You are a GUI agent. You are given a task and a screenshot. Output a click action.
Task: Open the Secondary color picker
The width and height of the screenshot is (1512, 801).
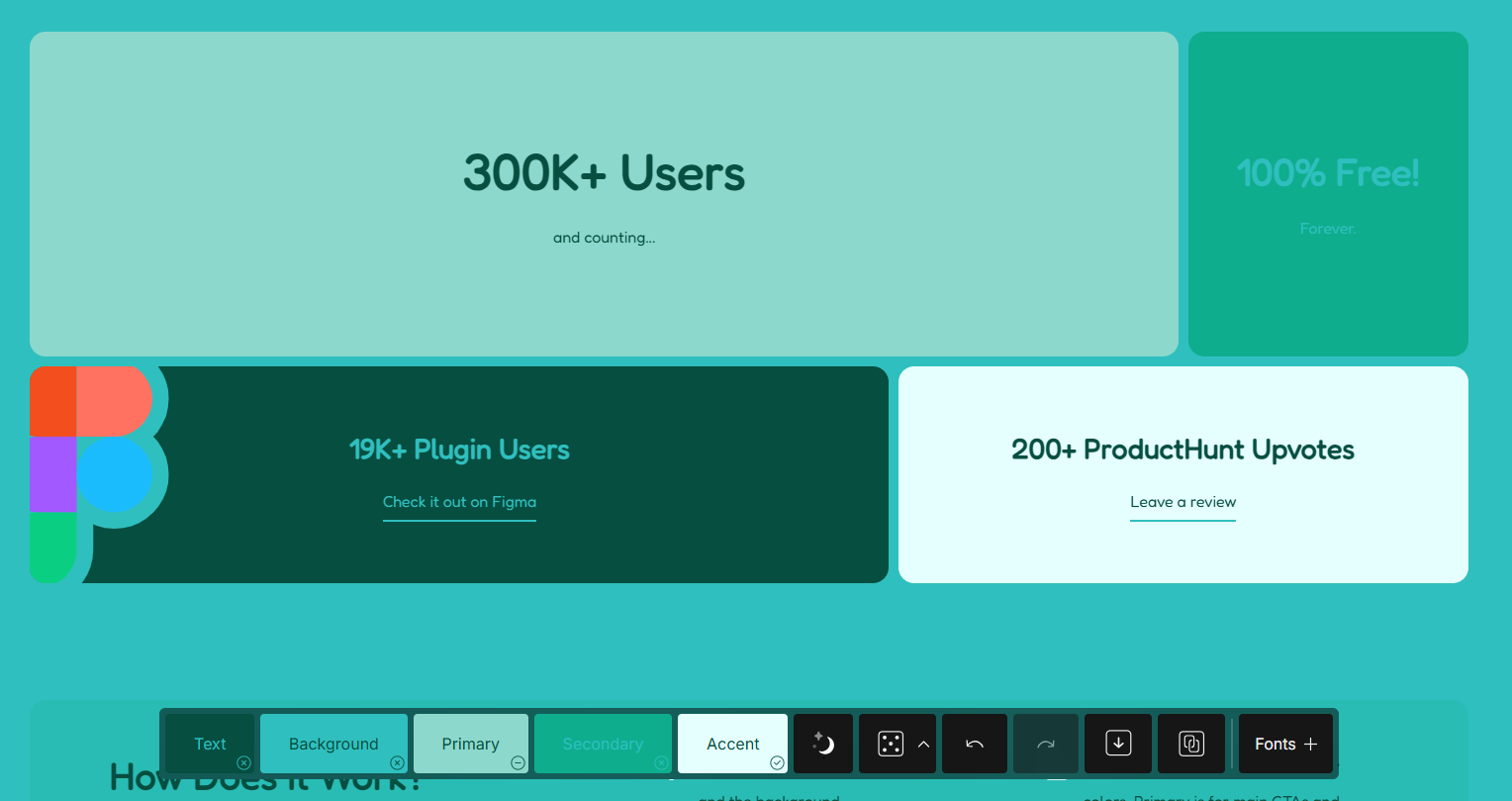click(602, 744)
